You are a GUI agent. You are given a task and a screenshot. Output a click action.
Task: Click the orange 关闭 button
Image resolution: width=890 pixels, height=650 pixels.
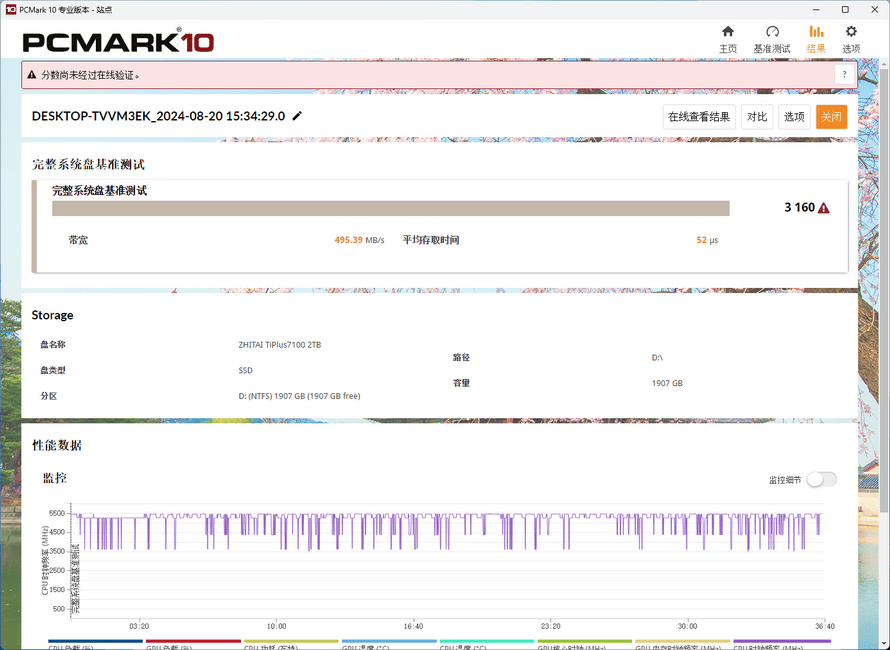(x=831, y=117)
